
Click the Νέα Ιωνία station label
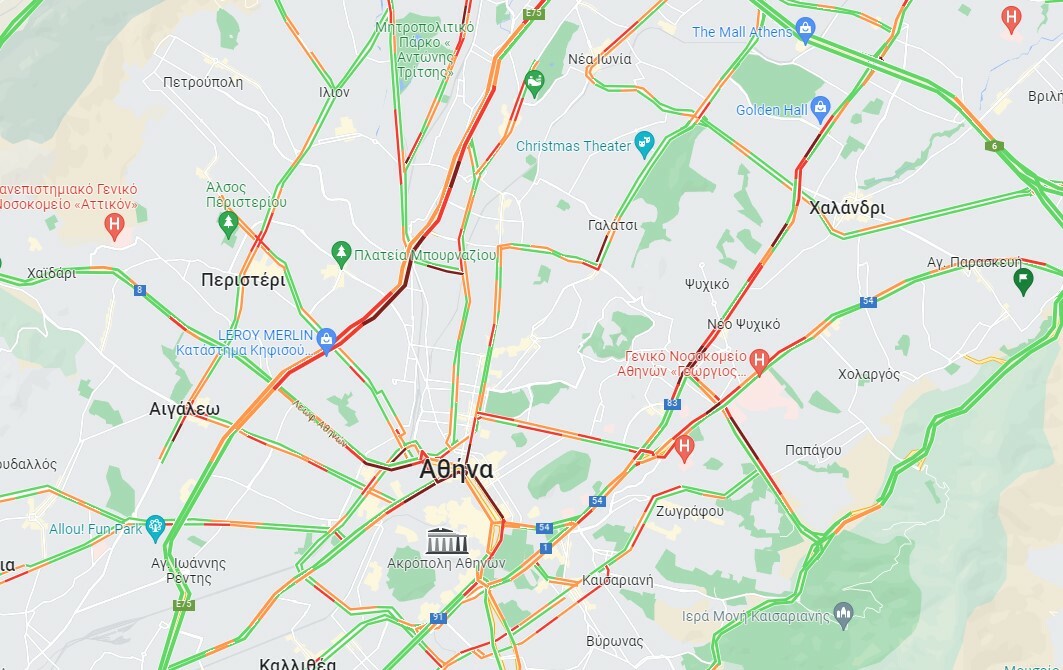(599, 59)
